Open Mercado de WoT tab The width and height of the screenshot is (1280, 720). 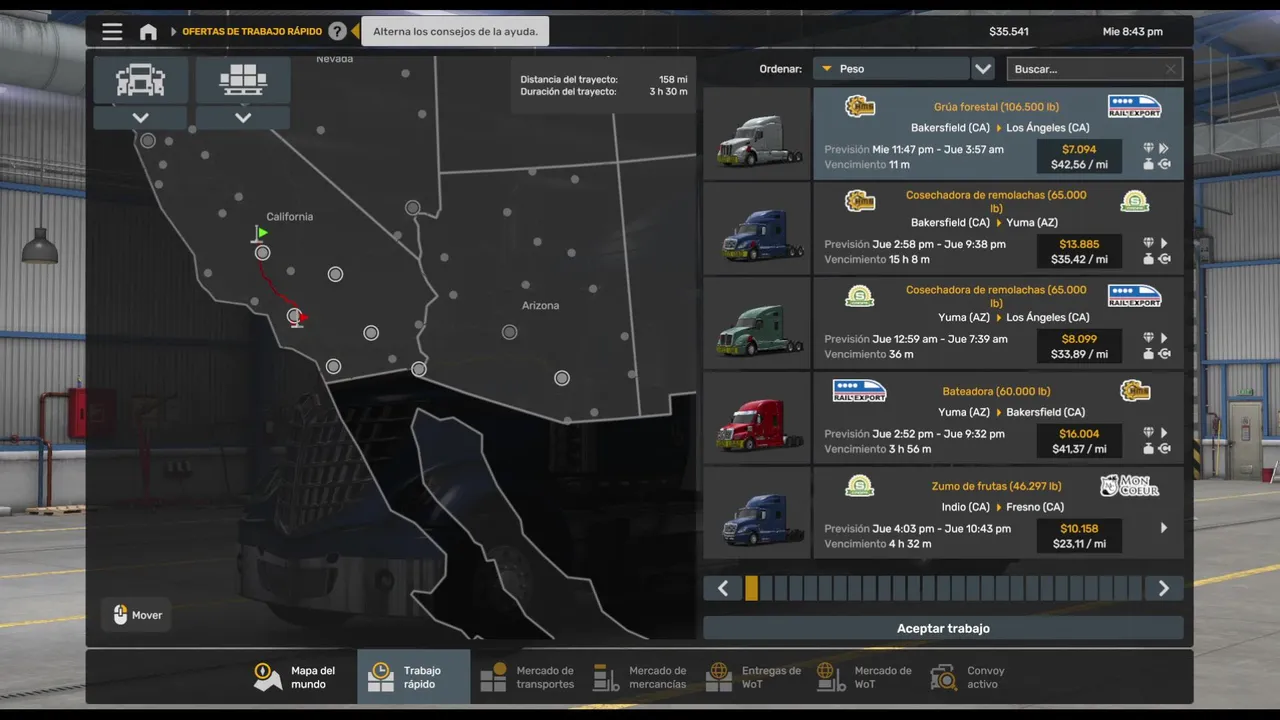coord(865,677)
